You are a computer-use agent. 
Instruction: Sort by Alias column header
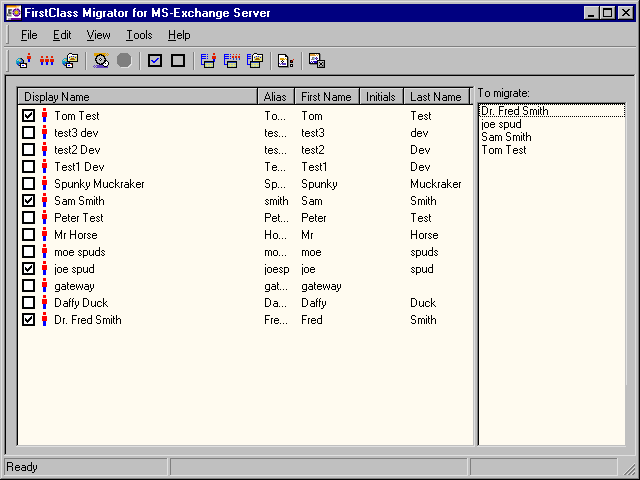tap(276, 97)
